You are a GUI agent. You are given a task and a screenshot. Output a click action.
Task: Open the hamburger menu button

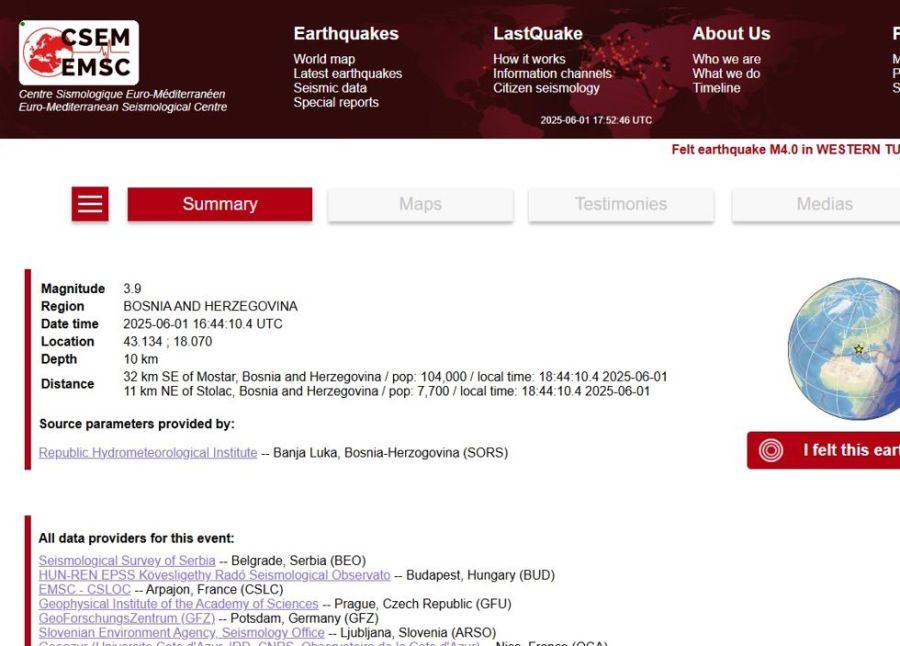coord(90,204)
